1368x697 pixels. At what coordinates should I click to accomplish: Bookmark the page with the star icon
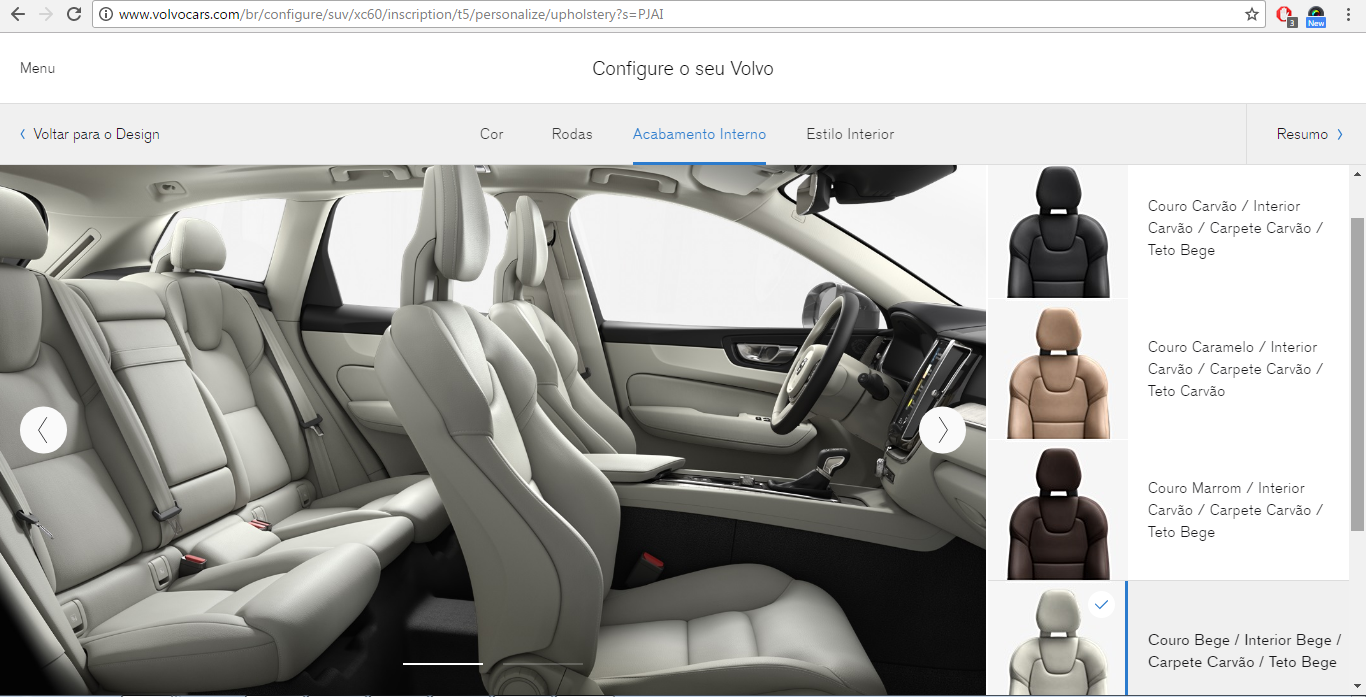[x=1251, y=14]
